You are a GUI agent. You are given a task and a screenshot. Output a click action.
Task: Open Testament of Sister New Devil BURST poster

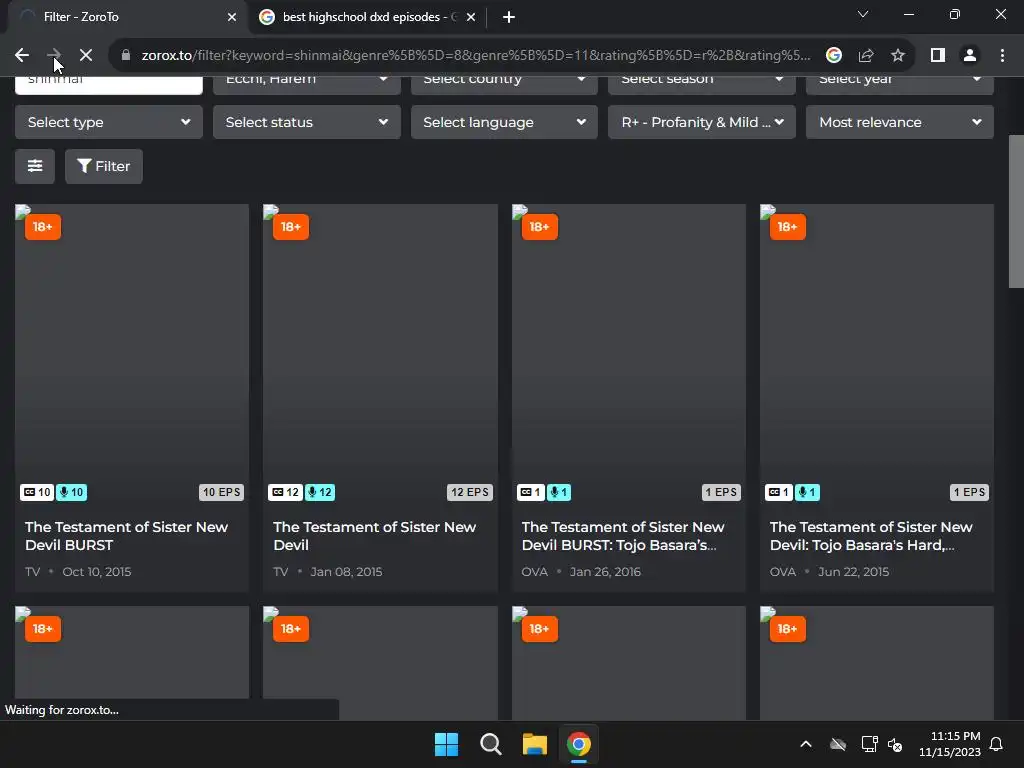(x=132, y=355)
